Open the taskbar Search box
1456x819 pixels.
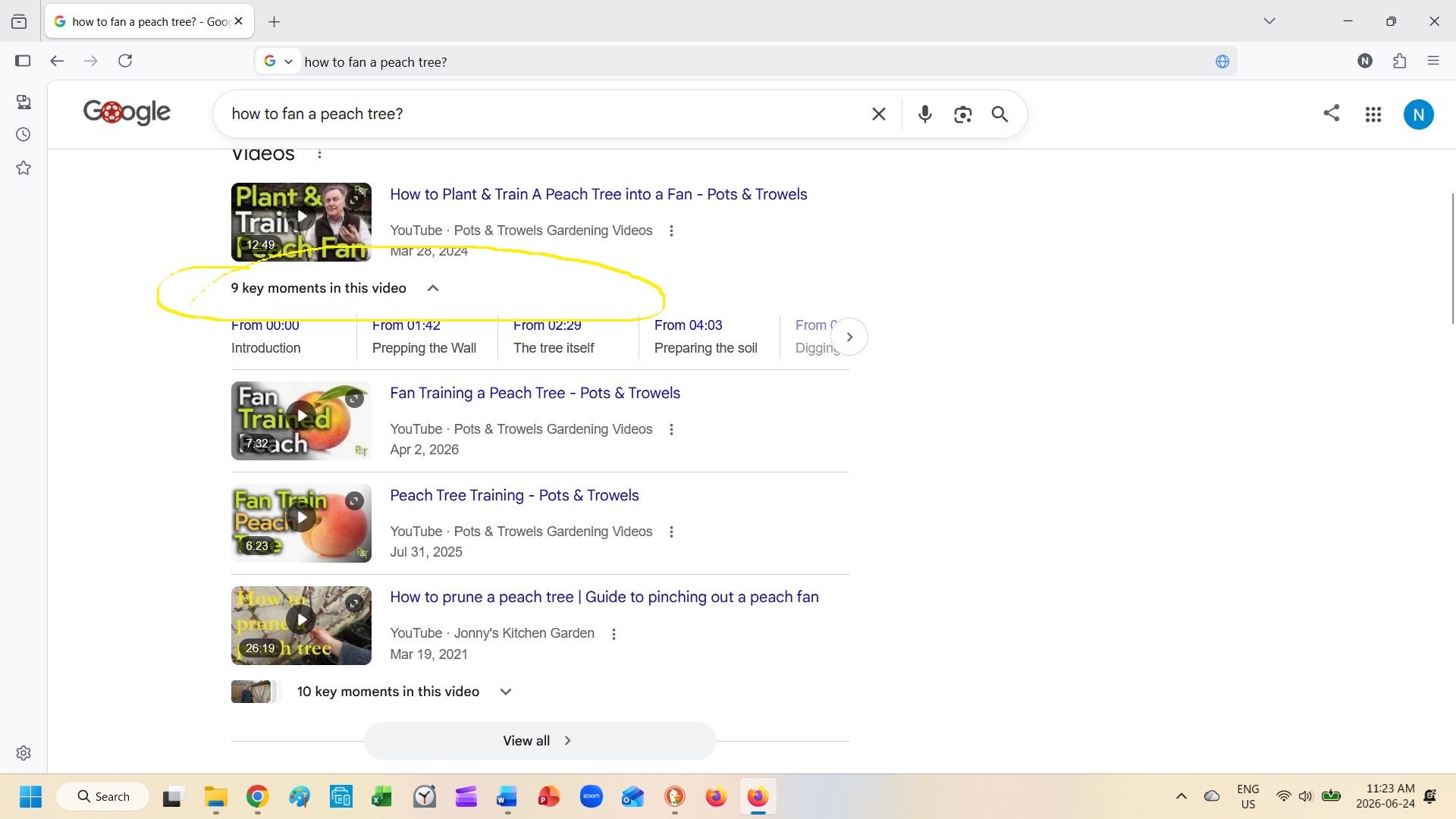click(103, 796)
